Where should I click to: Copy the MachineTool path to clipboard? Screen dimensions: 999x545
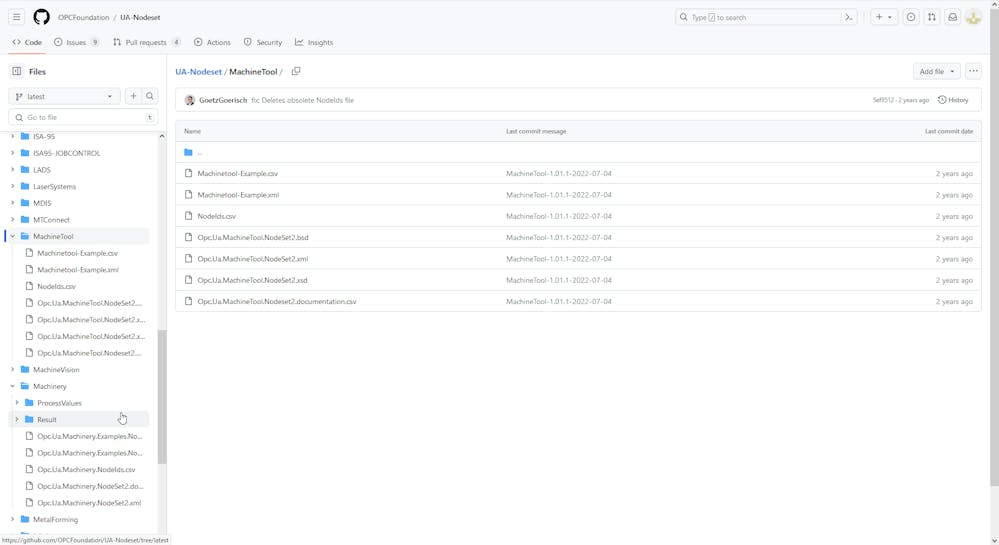(296, 71)
